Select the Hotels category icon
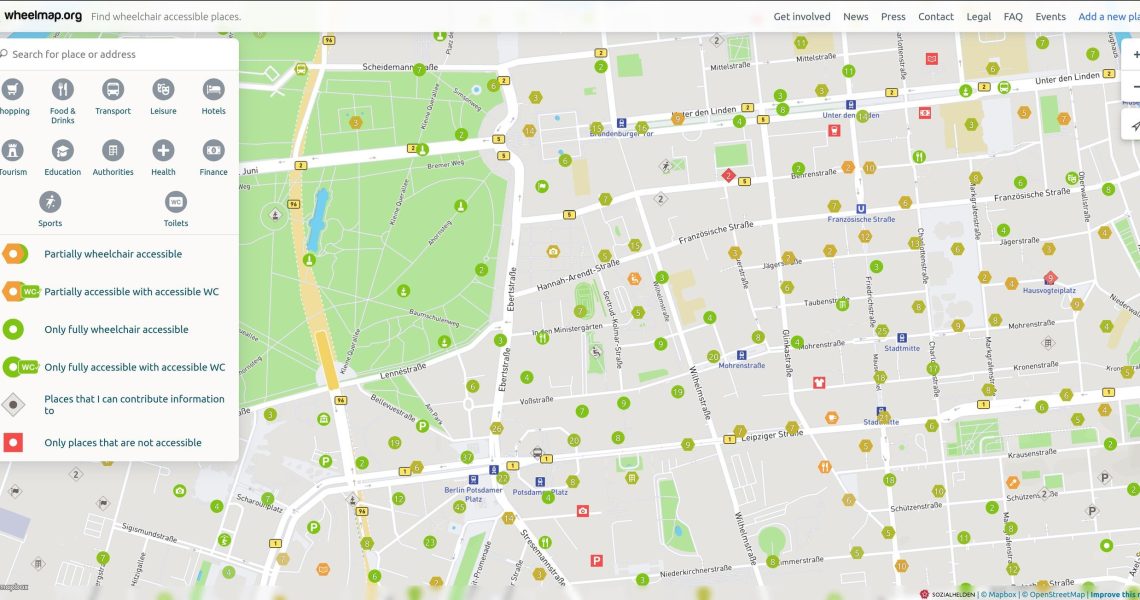The width and height of the screenshot is (1140, 600). tap(213, 90)
